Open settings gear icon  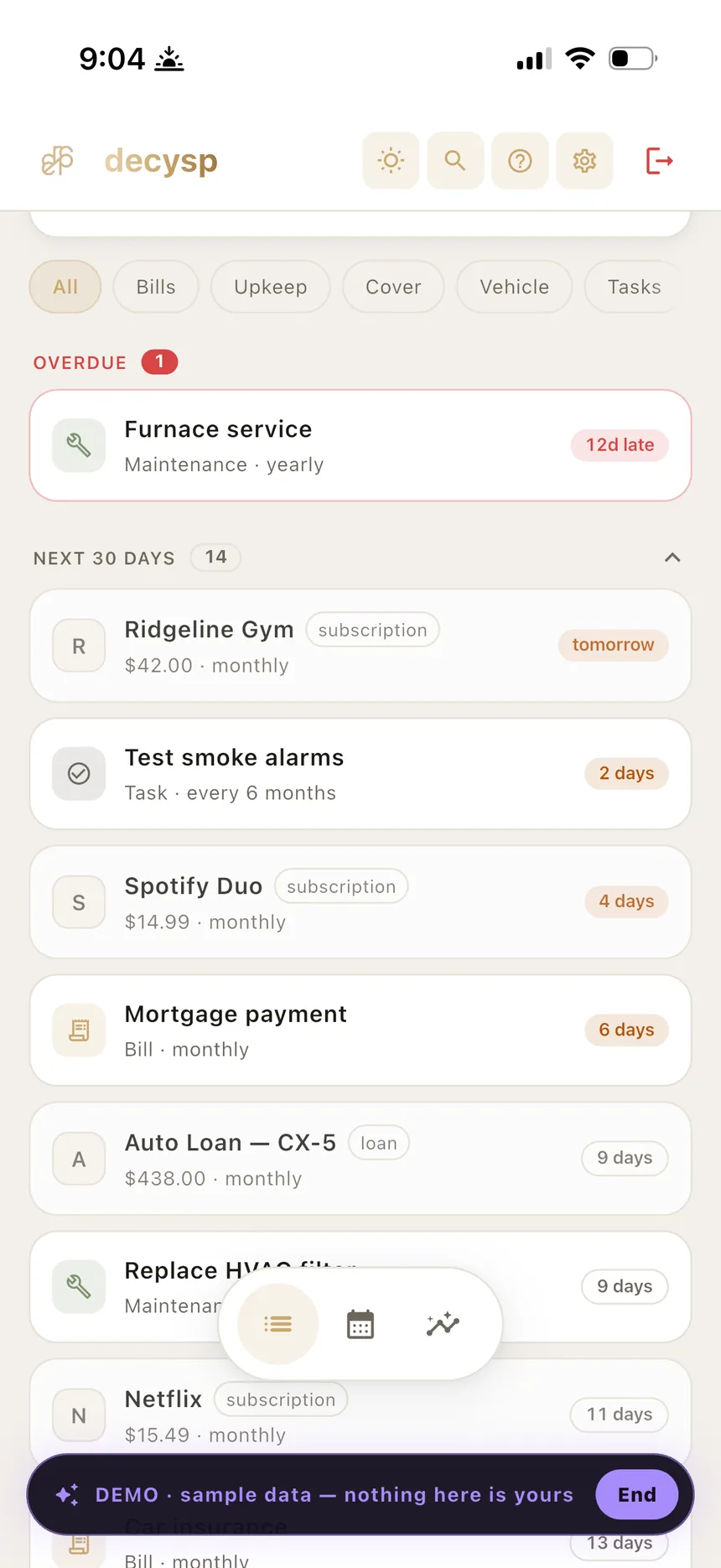(x=584, y=160)
